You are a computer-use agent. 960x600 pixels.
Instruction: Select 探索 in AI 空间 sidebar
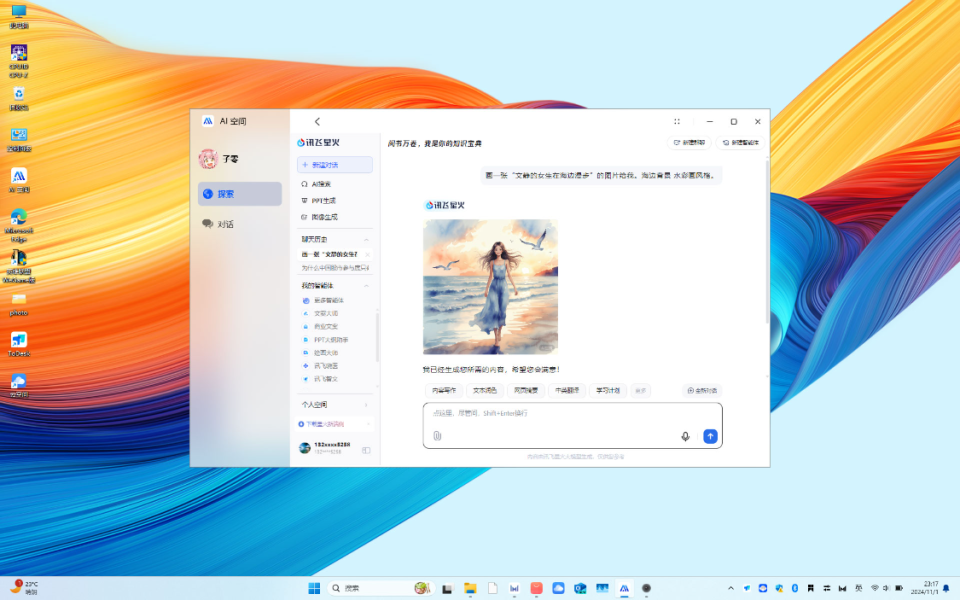coord(239,193)
